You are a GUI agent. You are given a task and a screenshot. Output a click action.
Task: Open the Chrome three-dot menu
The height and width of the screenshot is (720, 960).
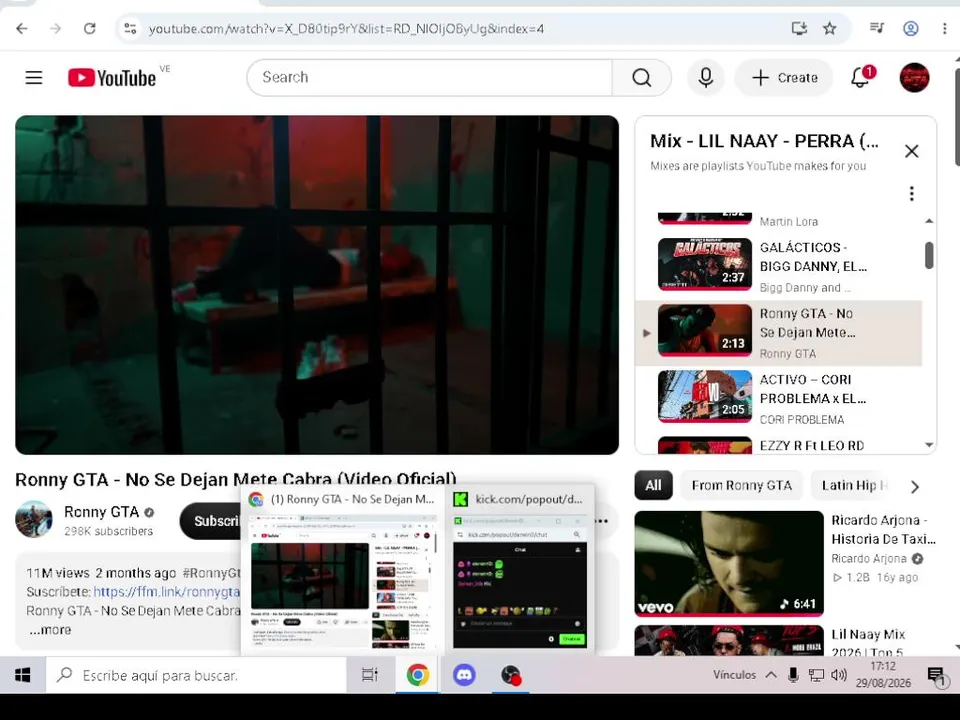coord(944,28)
